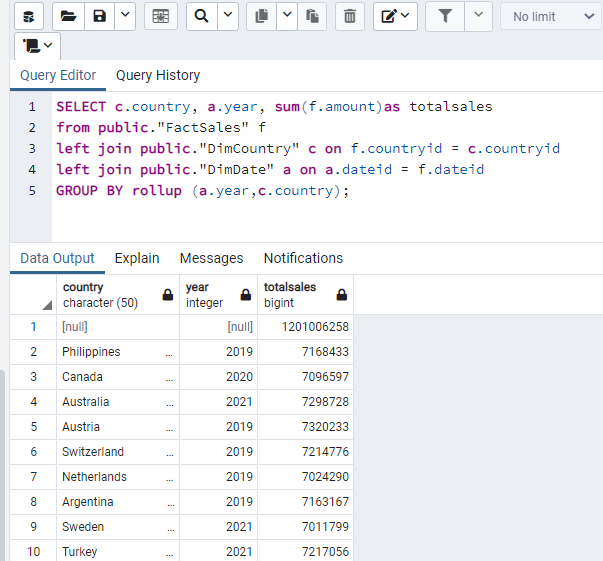This screenshot has width=603, height=561.
Task: Click the country column header
Action: pos(118,295)
